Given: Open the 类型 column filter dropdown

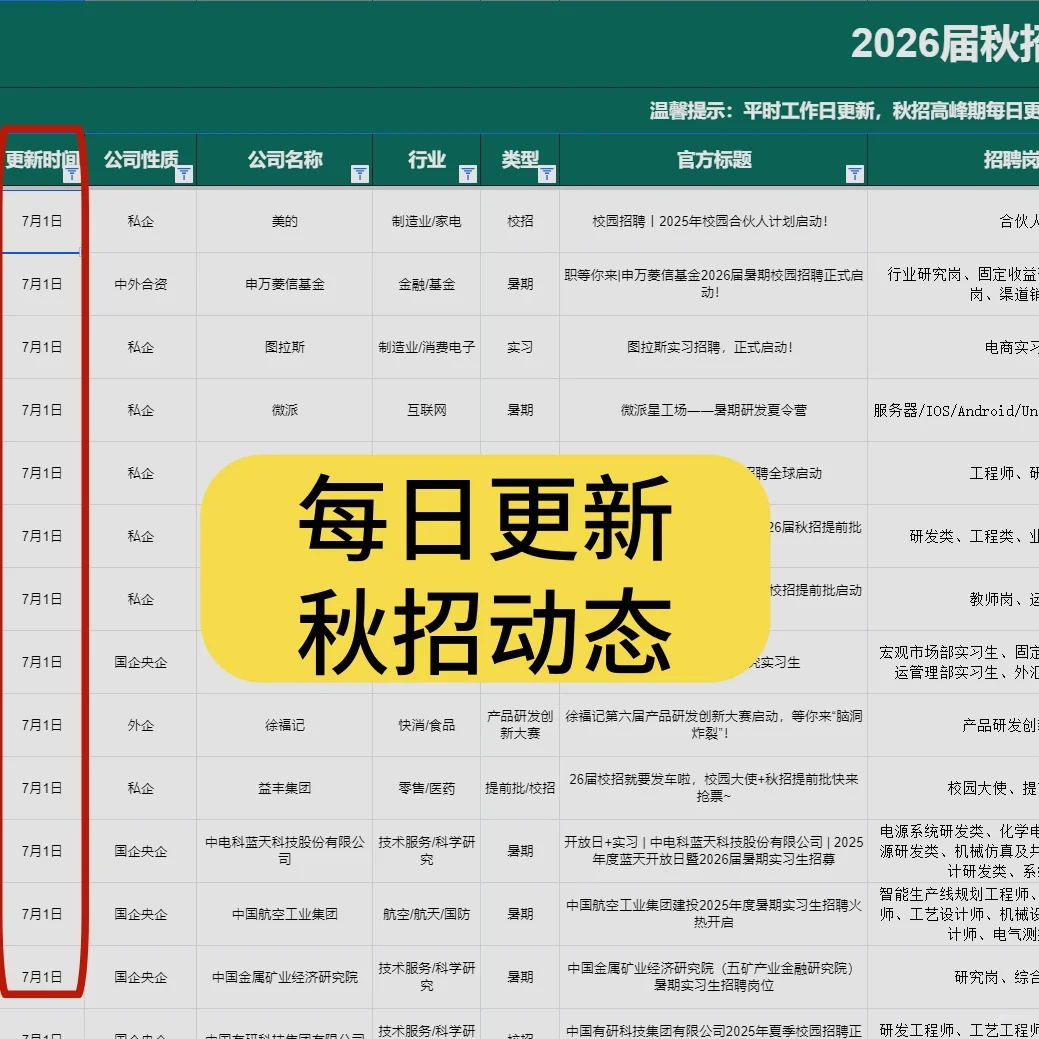Looking at the screenshot, I should tap(547, 174).
